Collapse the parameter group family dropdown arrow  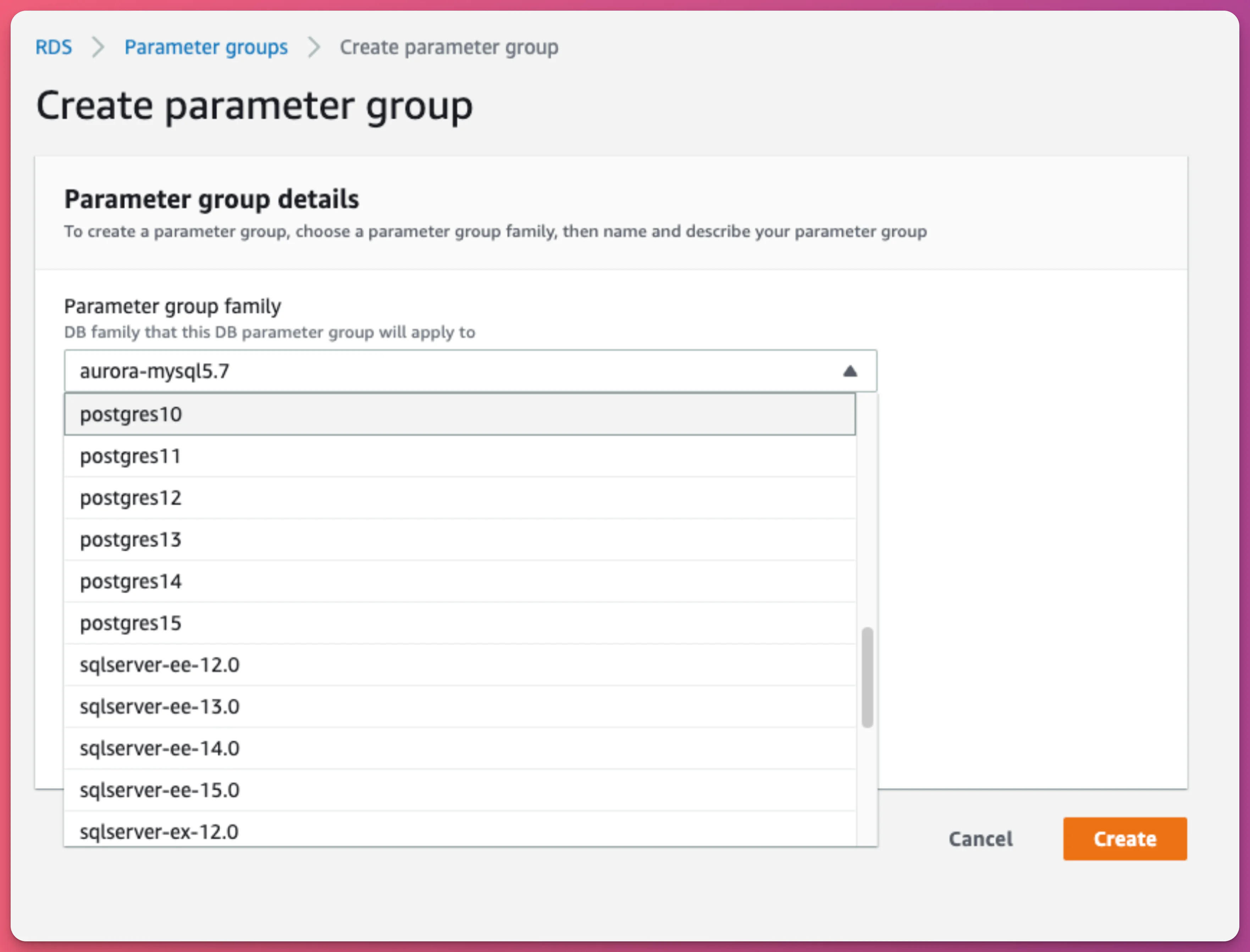coord(850,371)
